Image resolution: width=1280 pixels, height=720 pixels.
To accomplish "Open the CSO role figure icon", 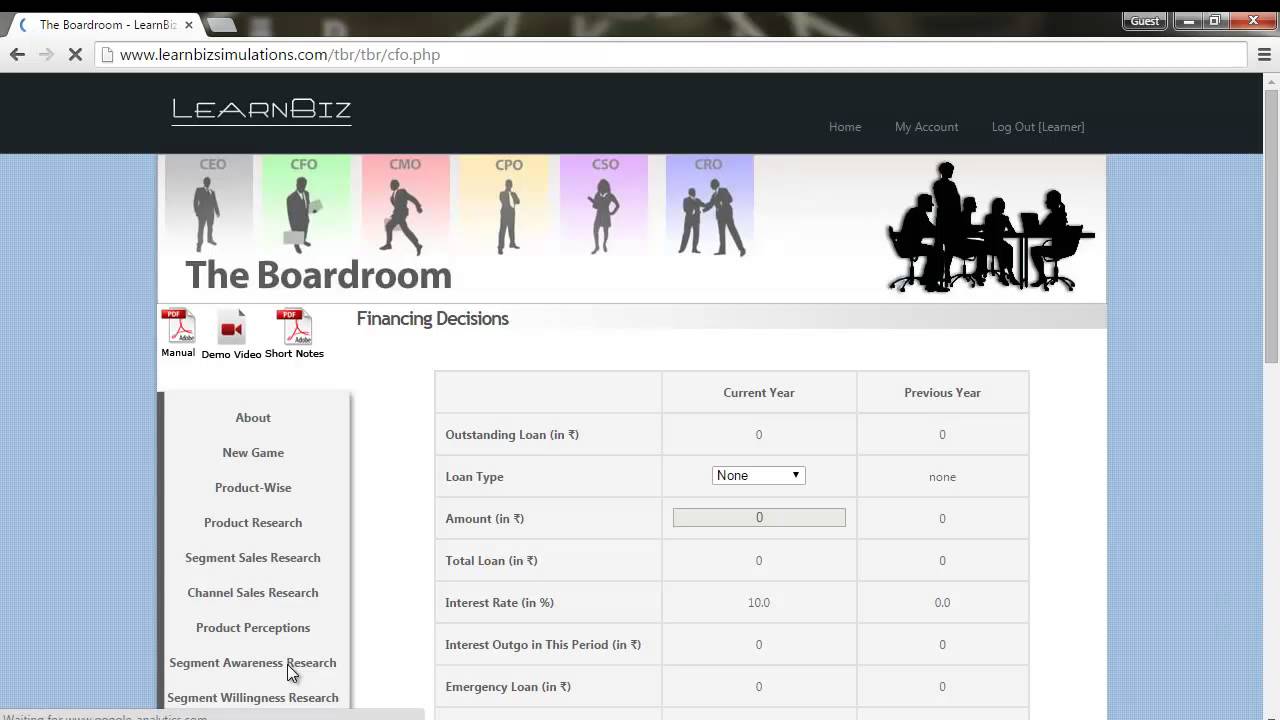I will 604,205.
